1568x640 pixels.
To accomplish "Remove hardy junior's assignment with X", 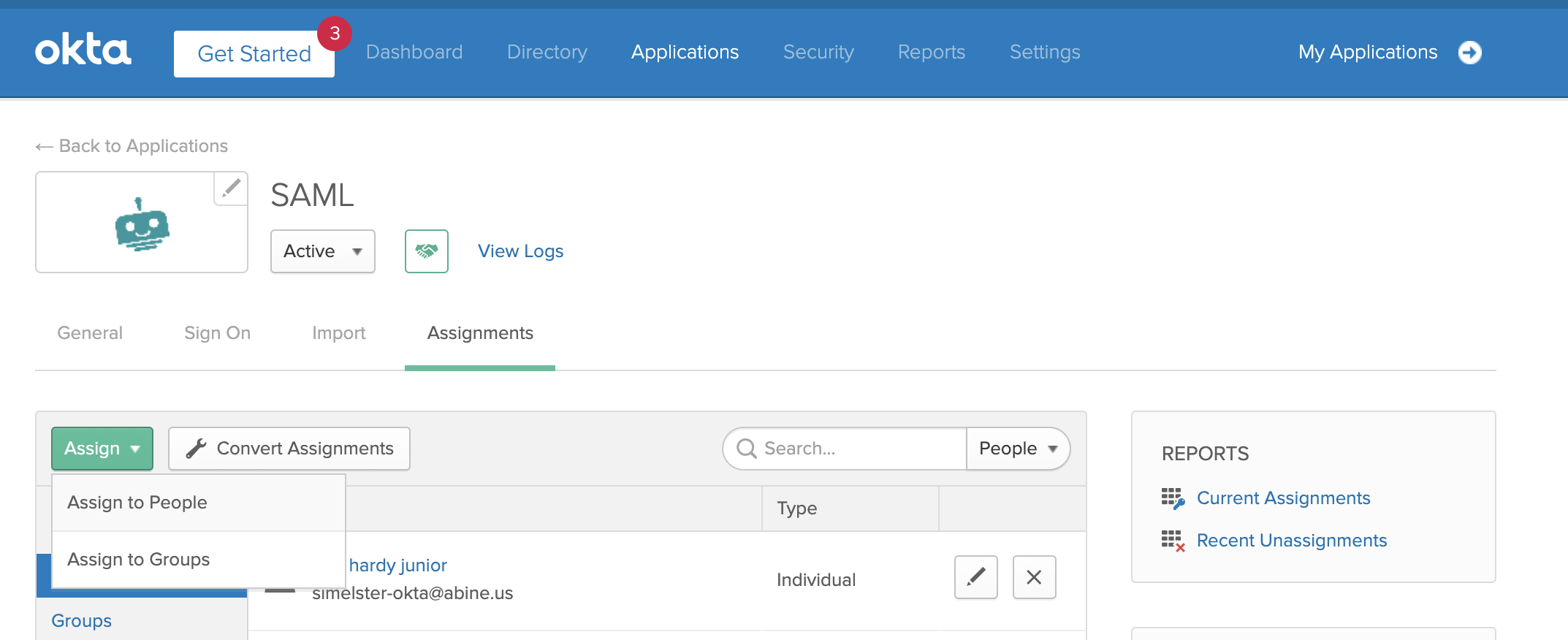I will [x=1035, y=577].
